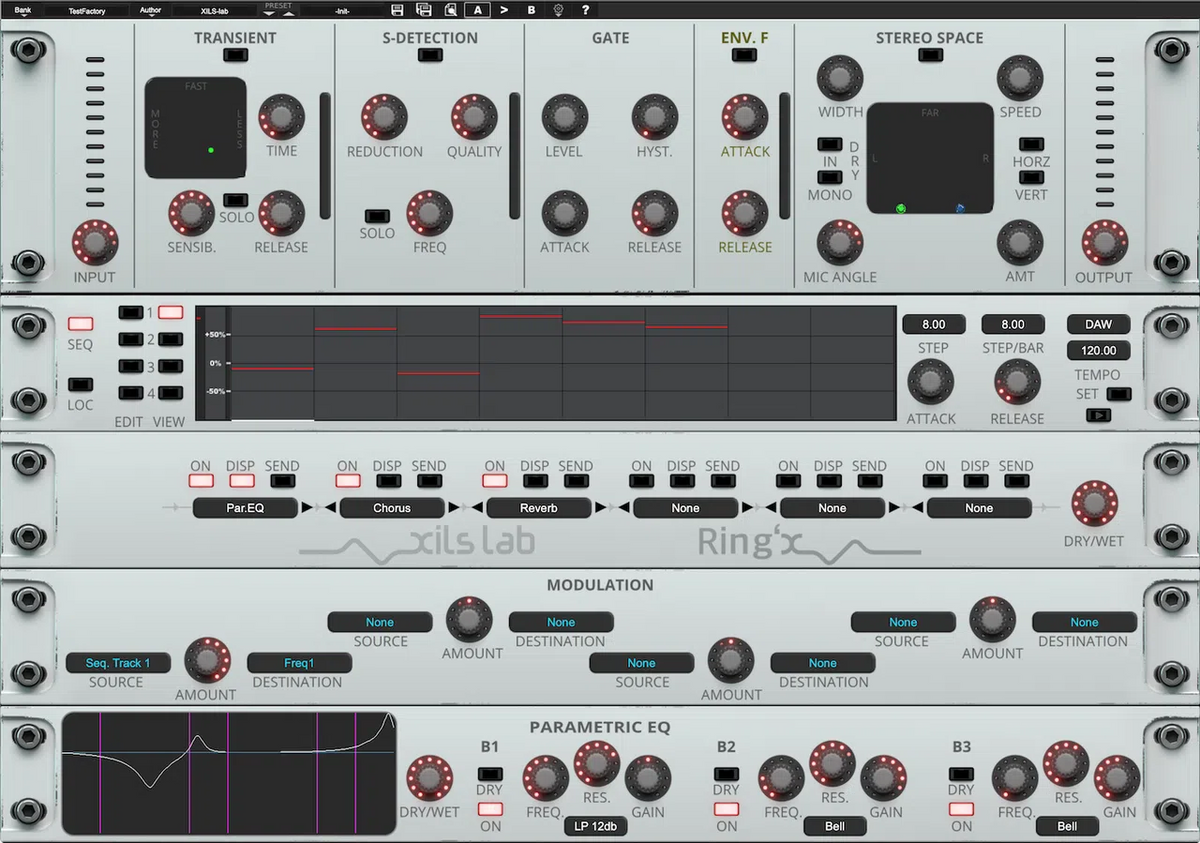The width and height of the screenshot is (1200, 843).
Task: Select preset slot B
Action: tap(530, 9)
